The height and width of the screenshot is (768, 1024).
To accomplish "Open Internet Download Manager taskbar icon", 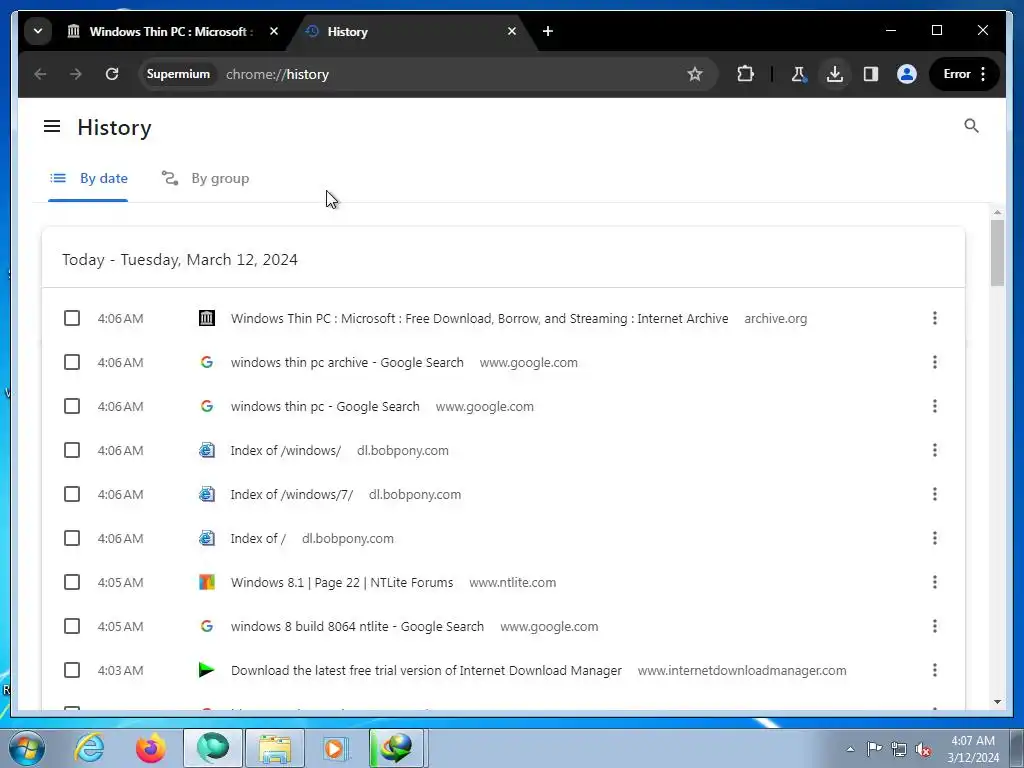I will click(x=397, y=748).
